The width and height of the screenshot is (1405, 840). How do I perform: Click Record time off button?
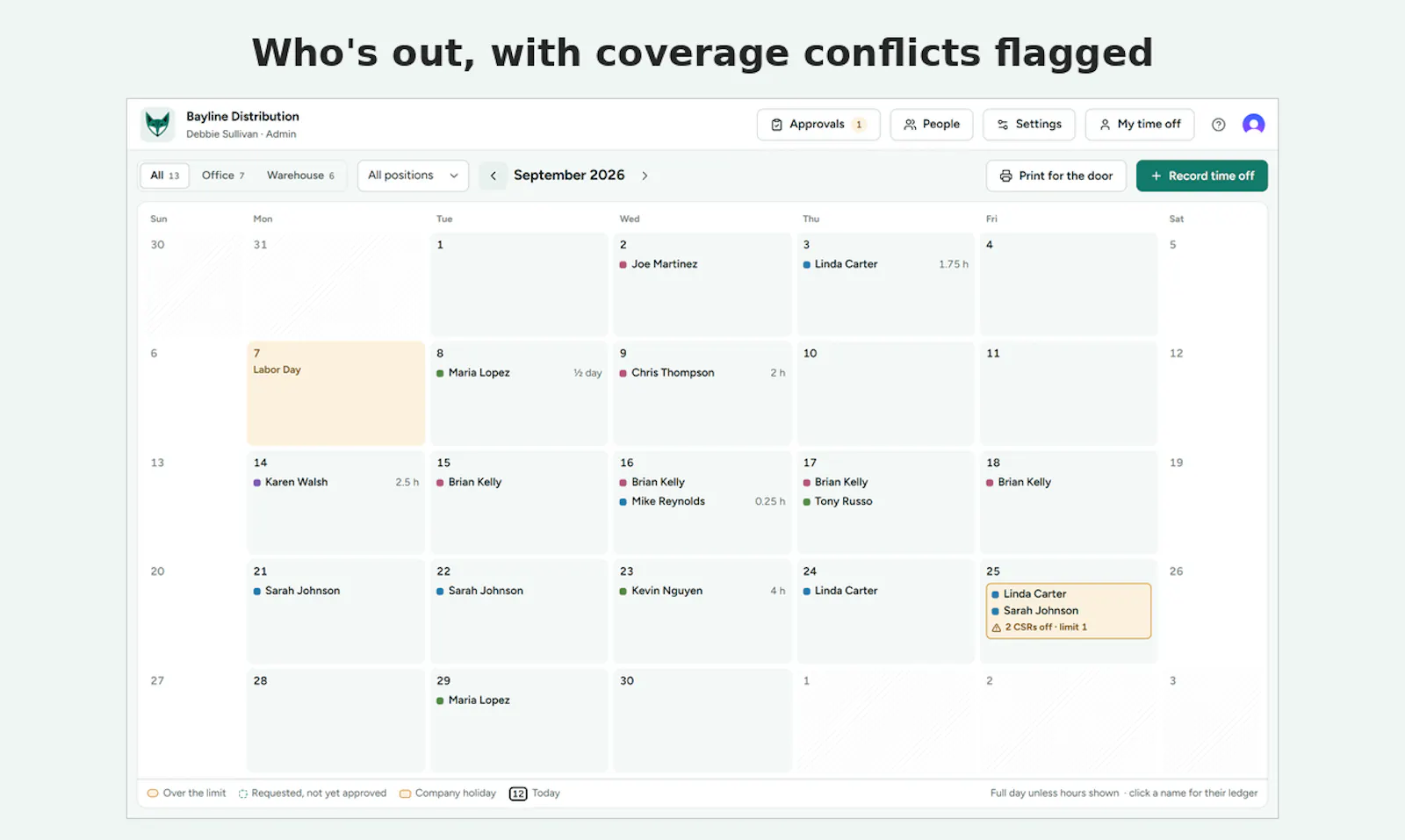[1202, 176]
